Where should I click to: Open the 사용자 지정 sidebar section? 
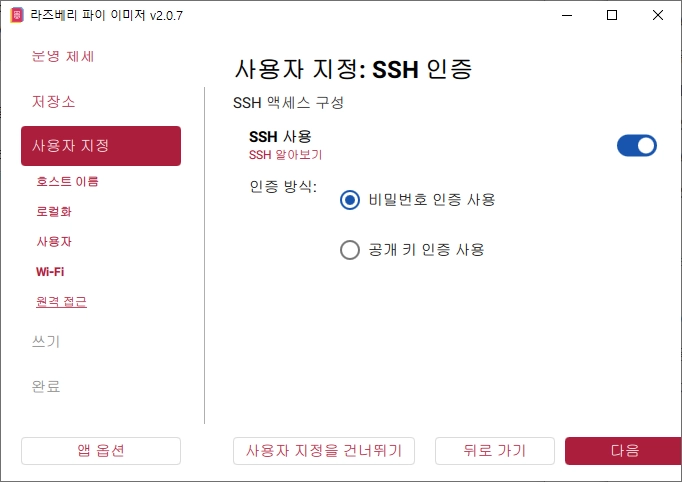coord(101,146)
